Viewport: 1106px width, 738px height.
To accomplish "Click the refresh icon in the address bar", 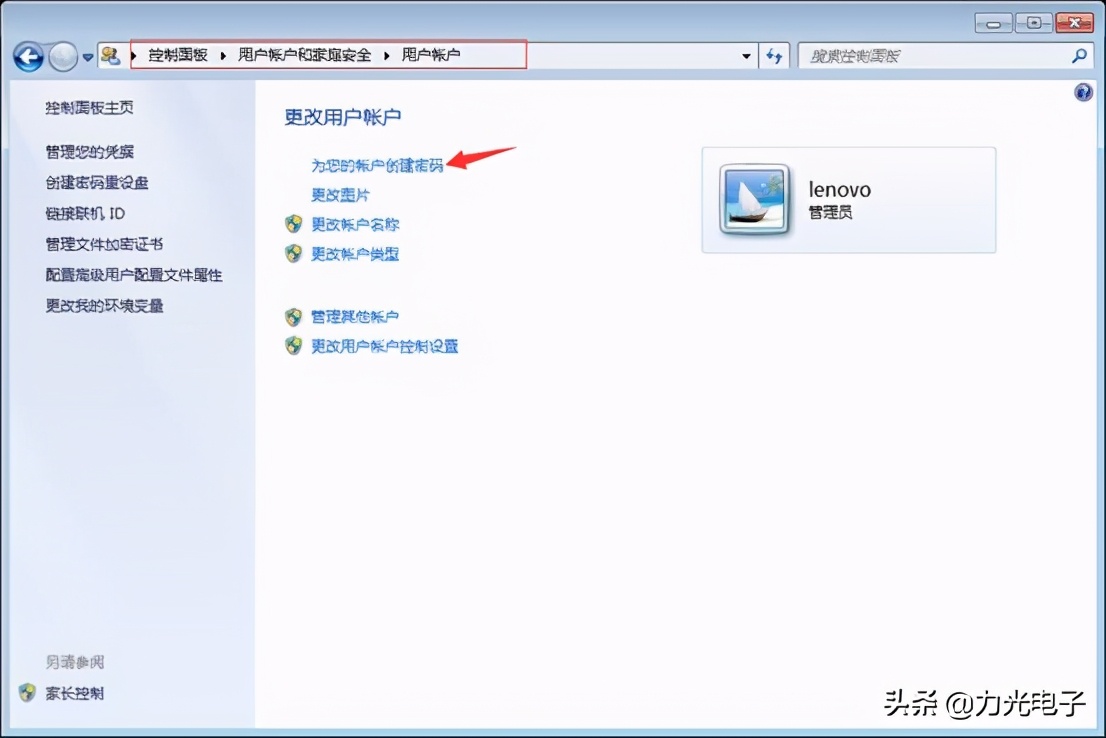I will pyautogui.click(x=774, y=56).
